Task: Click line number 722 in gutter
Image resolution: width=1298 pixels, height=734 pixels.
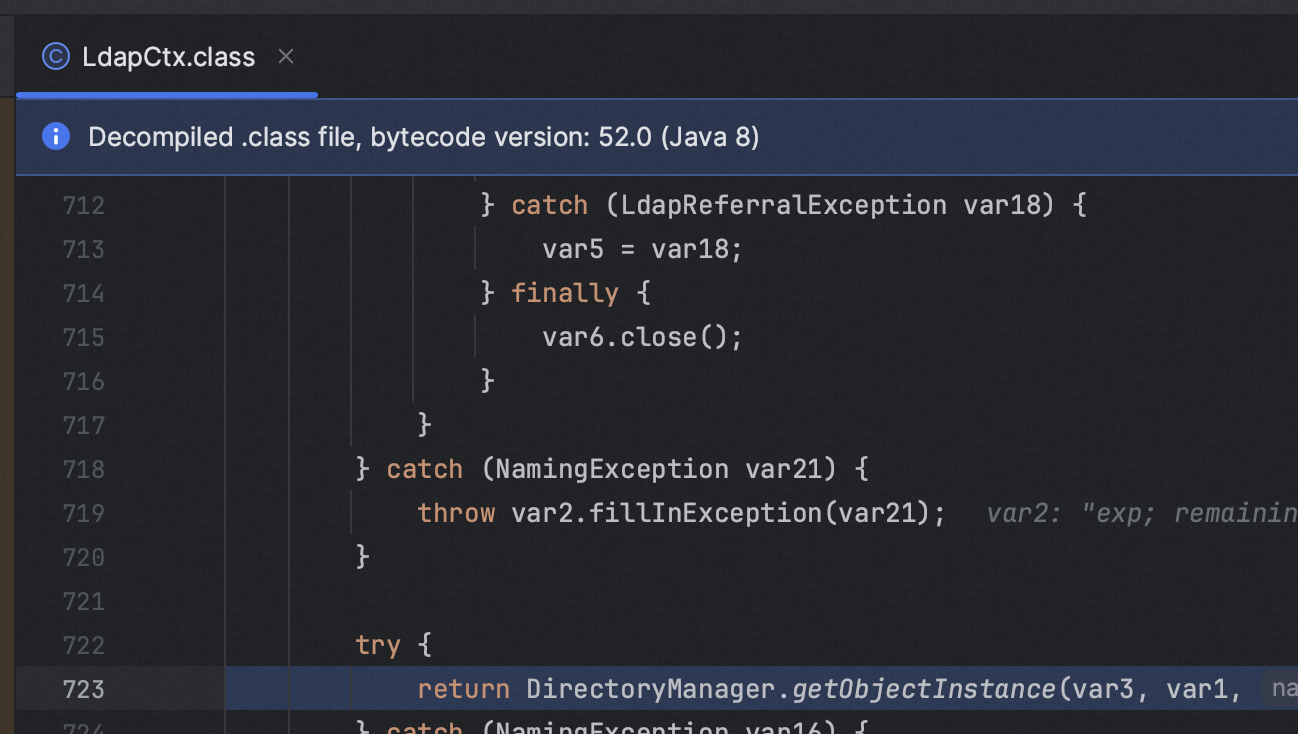Action: [x=83, y=645]
